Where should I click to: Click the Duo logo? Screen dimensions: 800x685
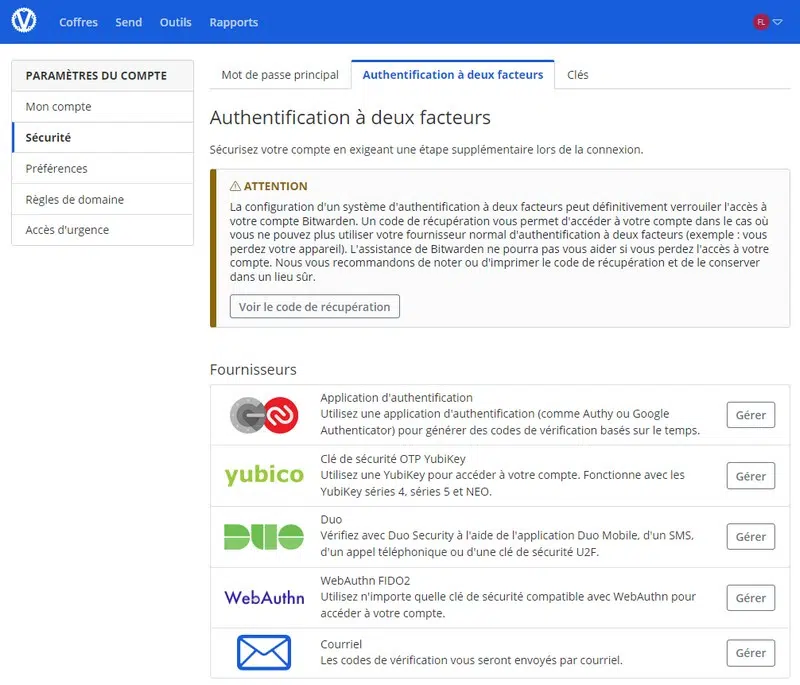tap(264, 537)
